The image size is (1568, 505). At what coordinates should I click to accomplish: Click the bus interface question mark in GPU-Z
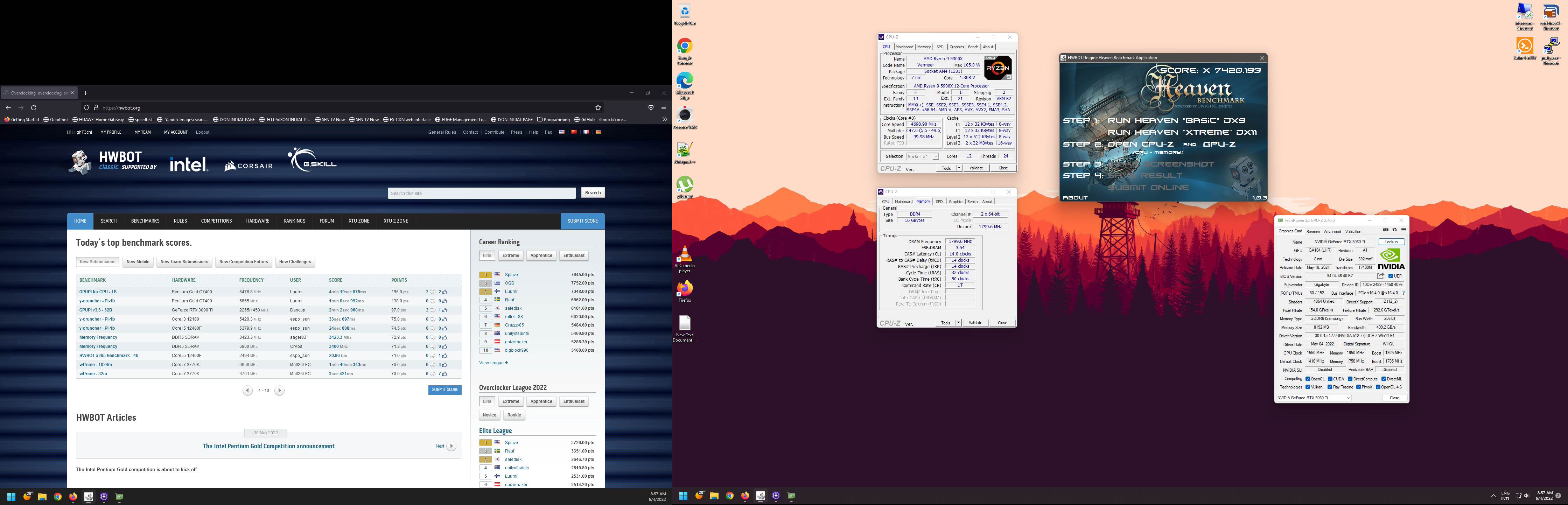1403,293
